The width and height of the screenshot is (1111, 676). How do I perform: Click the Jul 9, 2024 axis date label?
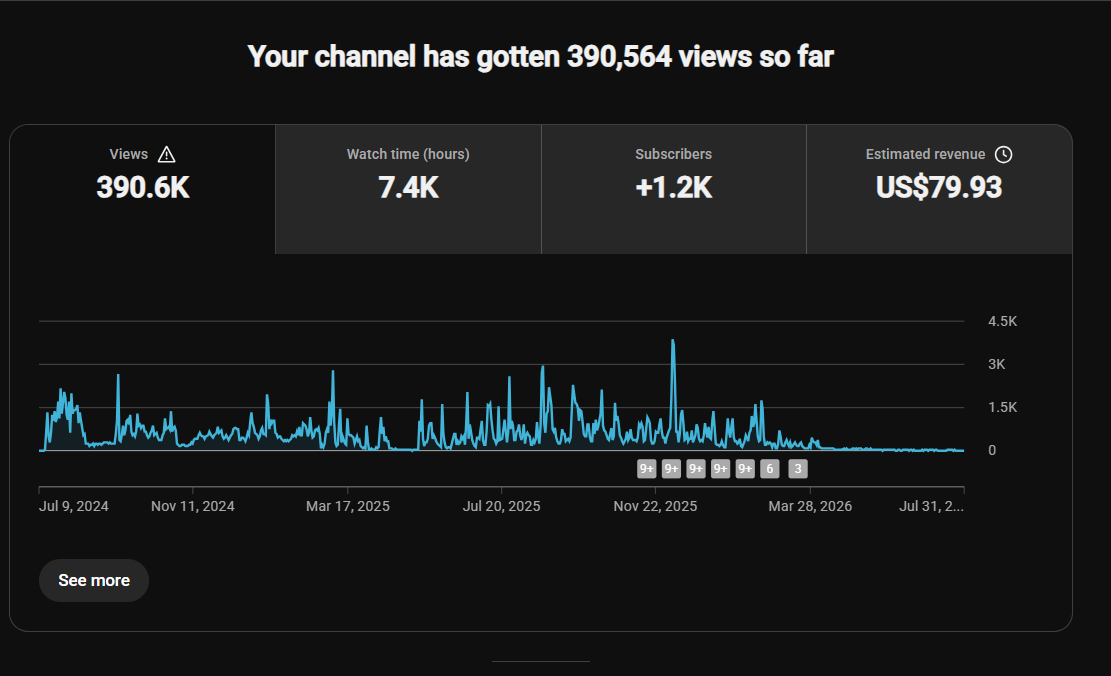(x=74, y=506)
